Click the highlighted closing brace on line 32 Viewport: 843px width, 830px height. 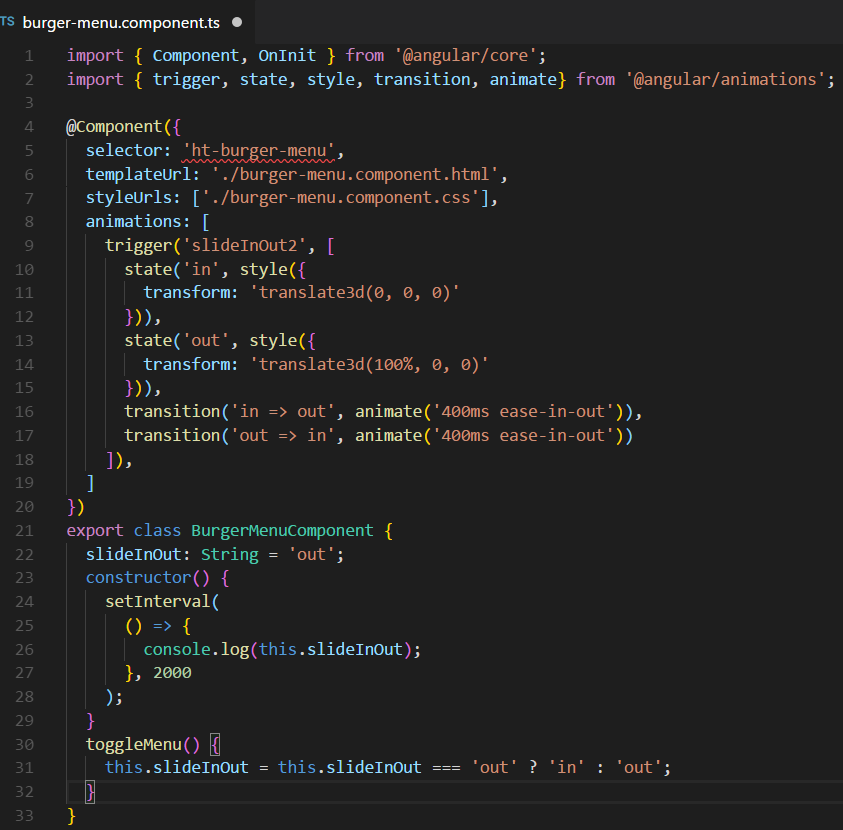tap(90, 792)
